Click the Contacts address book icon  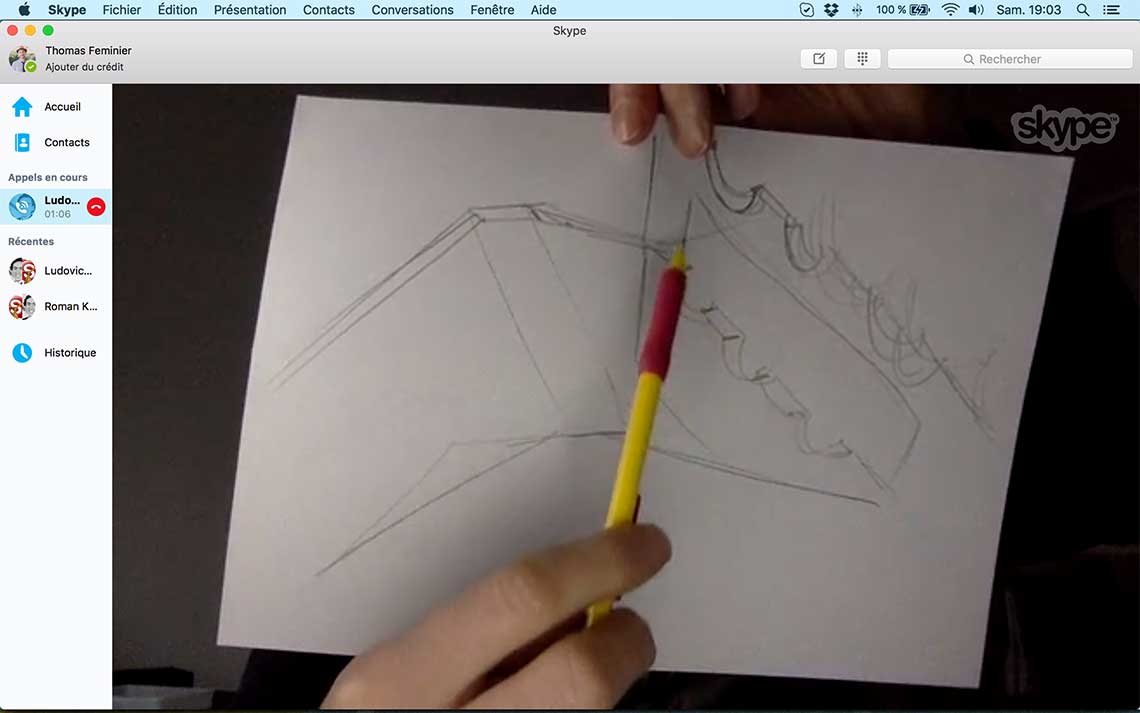tap(23, 142)
